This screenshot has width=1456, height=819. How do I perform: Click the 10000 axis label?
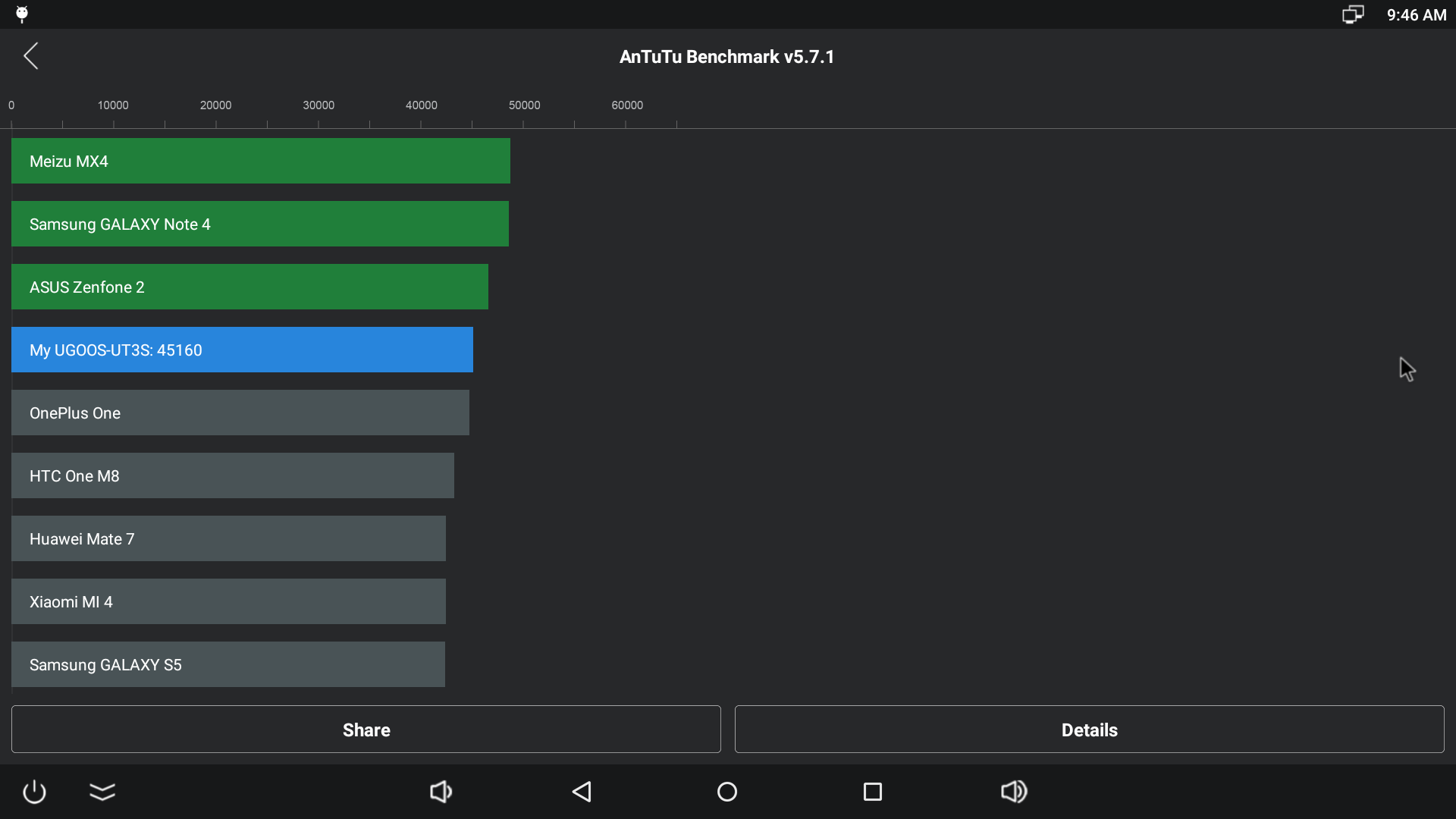(113, 105)
